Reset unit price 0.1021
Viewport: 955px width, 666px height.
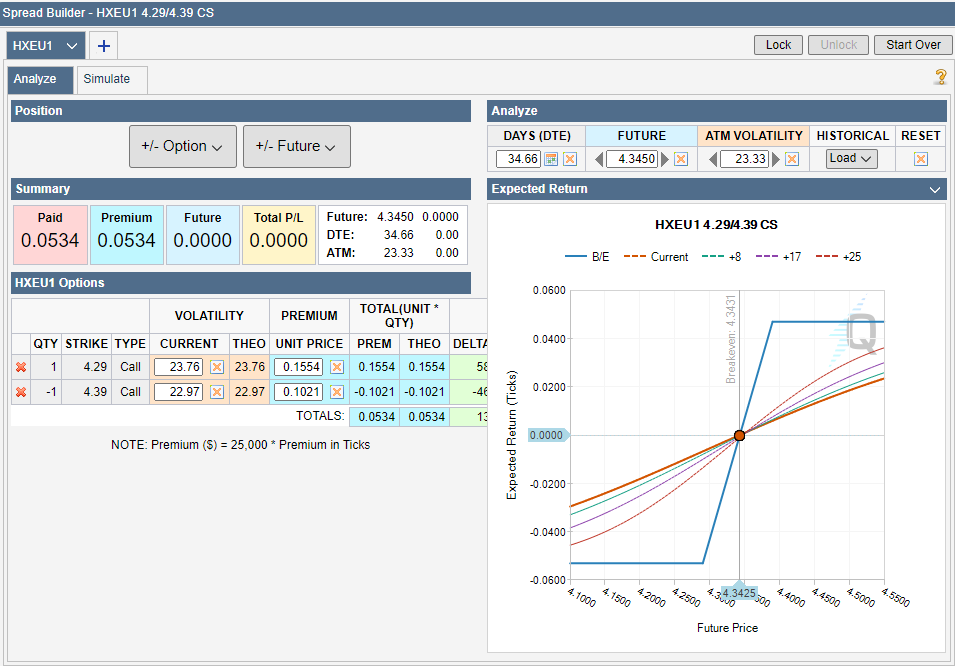tap(337, 392)
